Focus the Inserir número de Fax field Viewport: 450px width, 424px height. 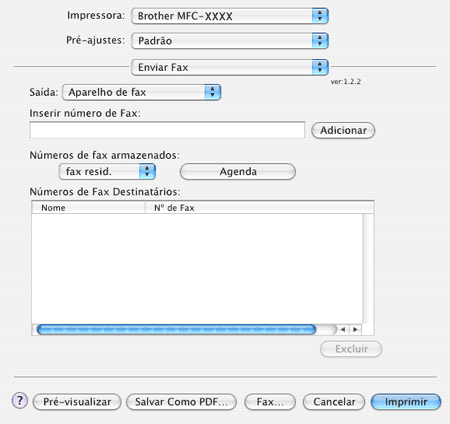(167, 130)
